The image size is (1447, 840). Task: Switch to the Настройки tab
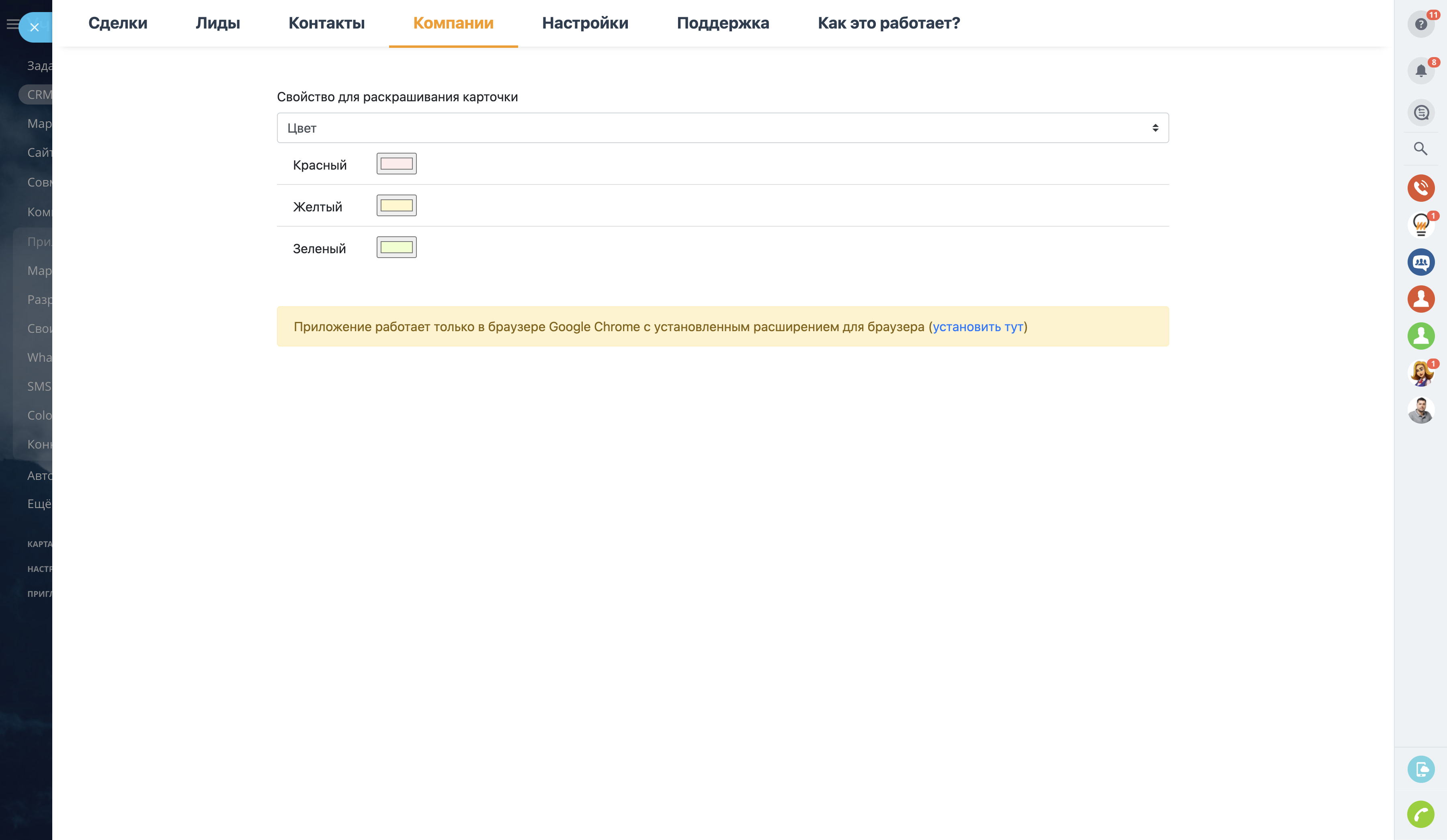(x=584, y=23)
